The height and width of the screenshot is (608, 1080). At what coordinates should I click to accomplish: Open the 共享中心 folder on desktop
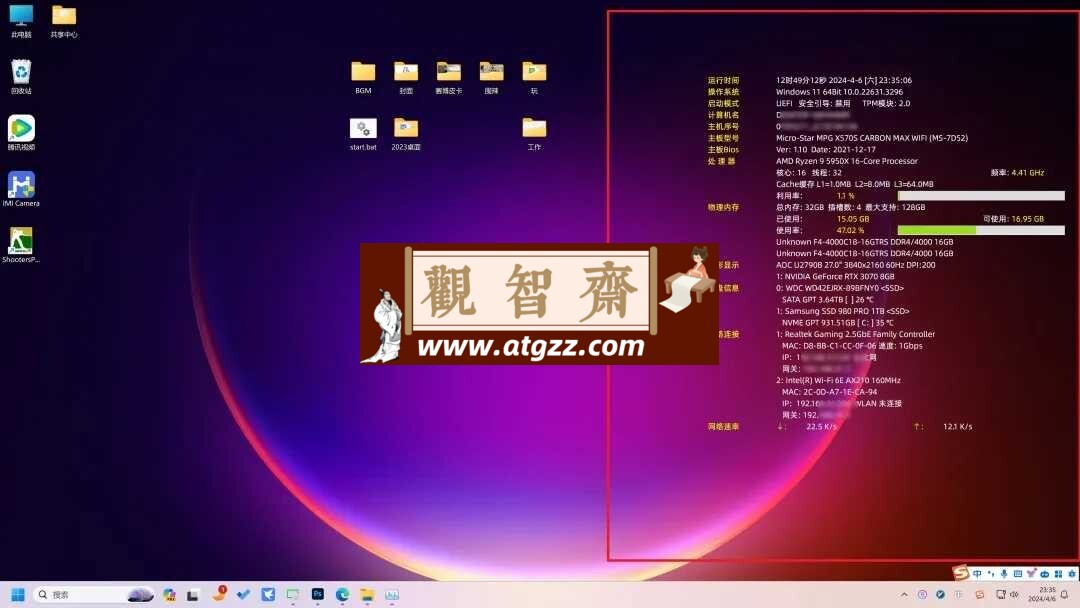tap(64, 21)
